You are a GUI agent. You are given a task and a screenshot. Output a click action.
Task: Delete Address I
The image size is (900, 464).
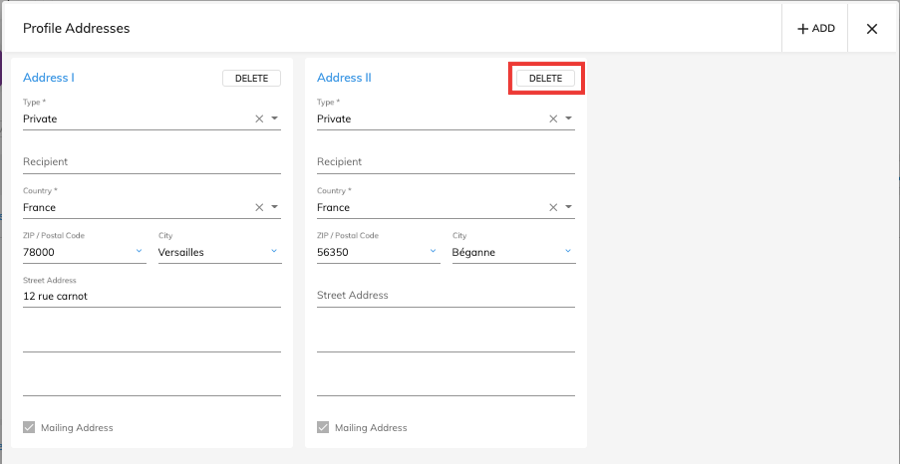click(x=251, y=78)
